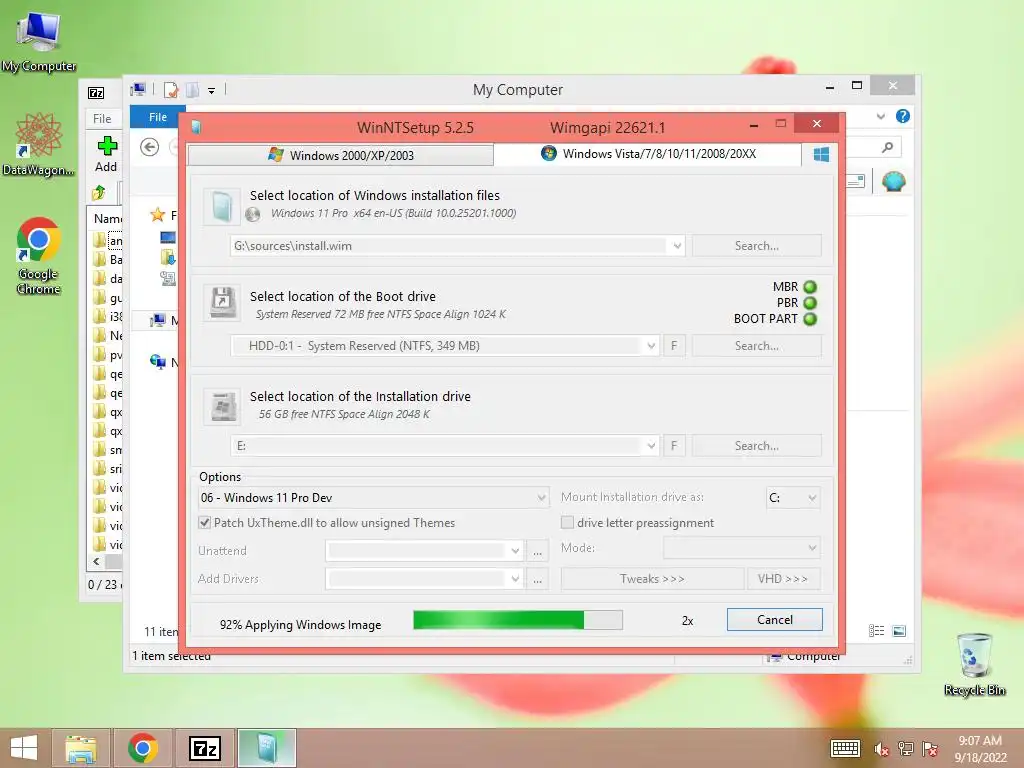Screen dimensions: 1024x768
Task: Open the Help icon in My Computer window
Action: click(903, 116)
